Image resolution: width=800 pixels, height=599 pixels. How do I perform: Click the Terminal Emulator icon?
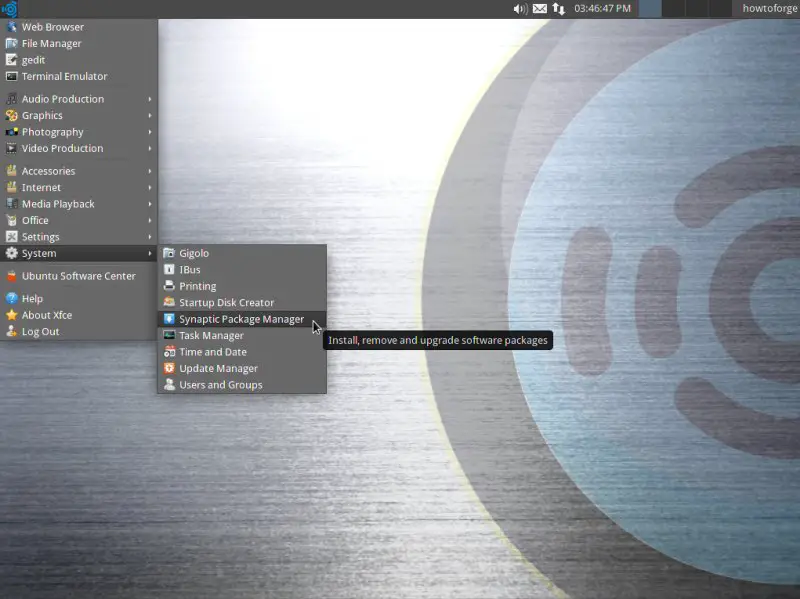coord(11,76)
